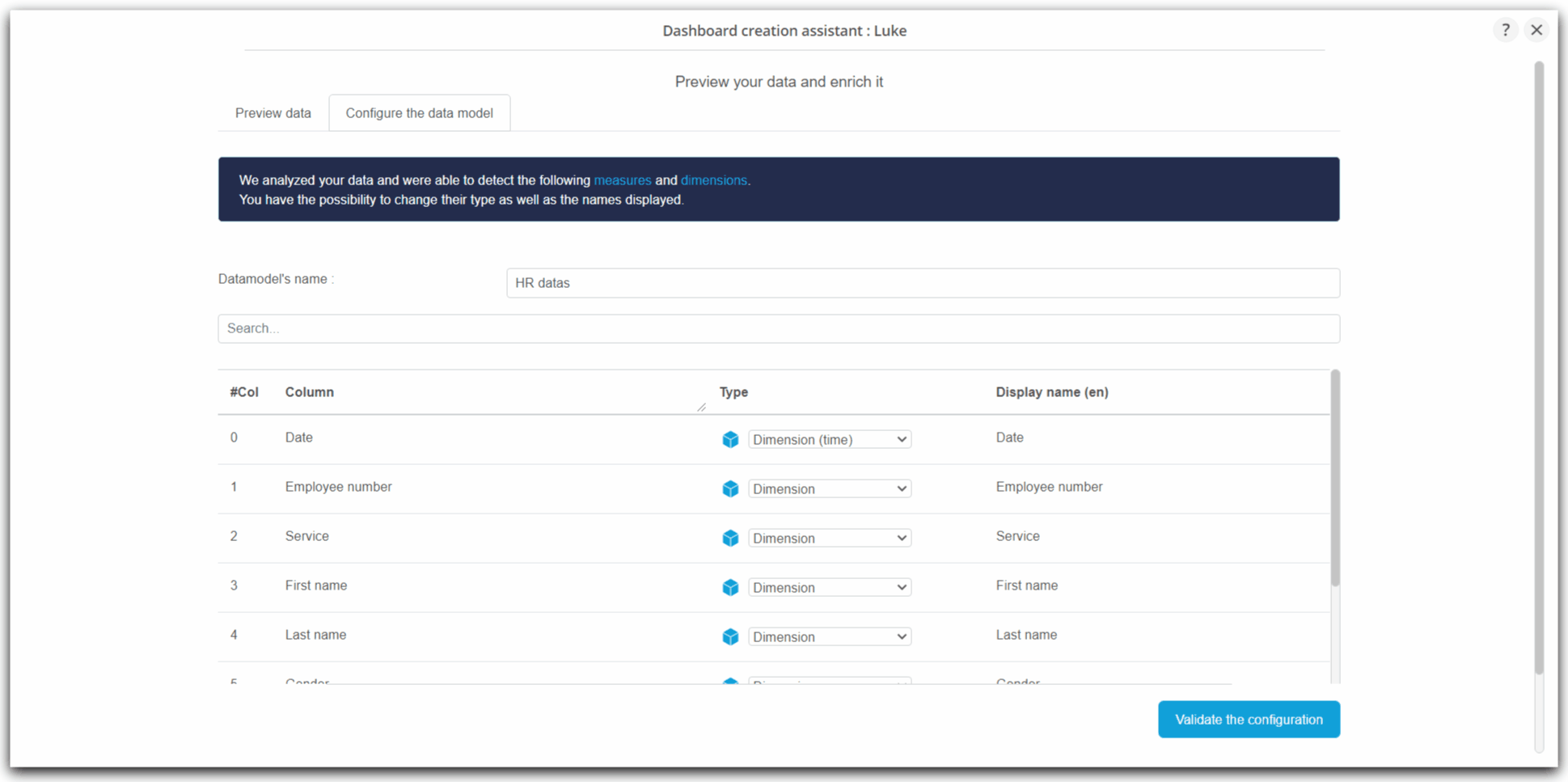Open type dropdown for First name

pyautogui.click(x=829, y=587)
